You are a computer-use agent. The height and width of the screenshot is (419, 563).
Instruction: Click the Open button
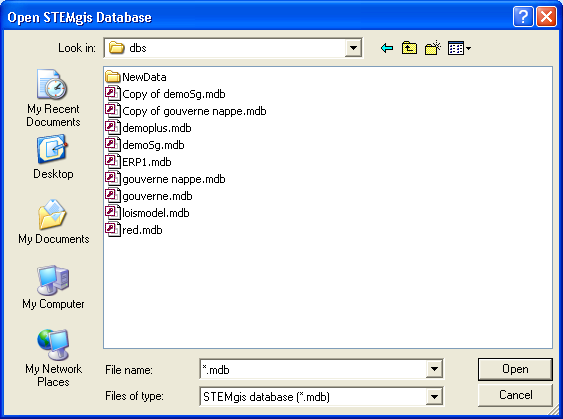515,369
